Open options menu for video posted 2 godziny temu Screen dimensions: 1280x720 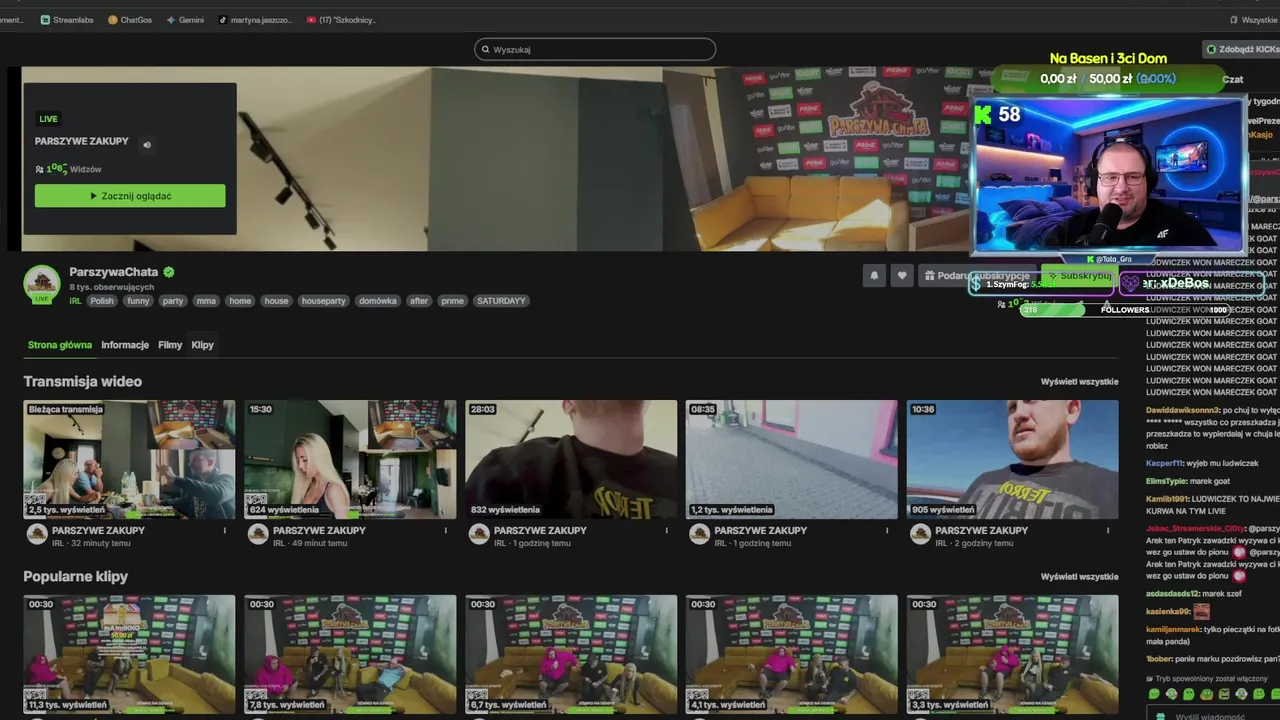point(1108,531)
